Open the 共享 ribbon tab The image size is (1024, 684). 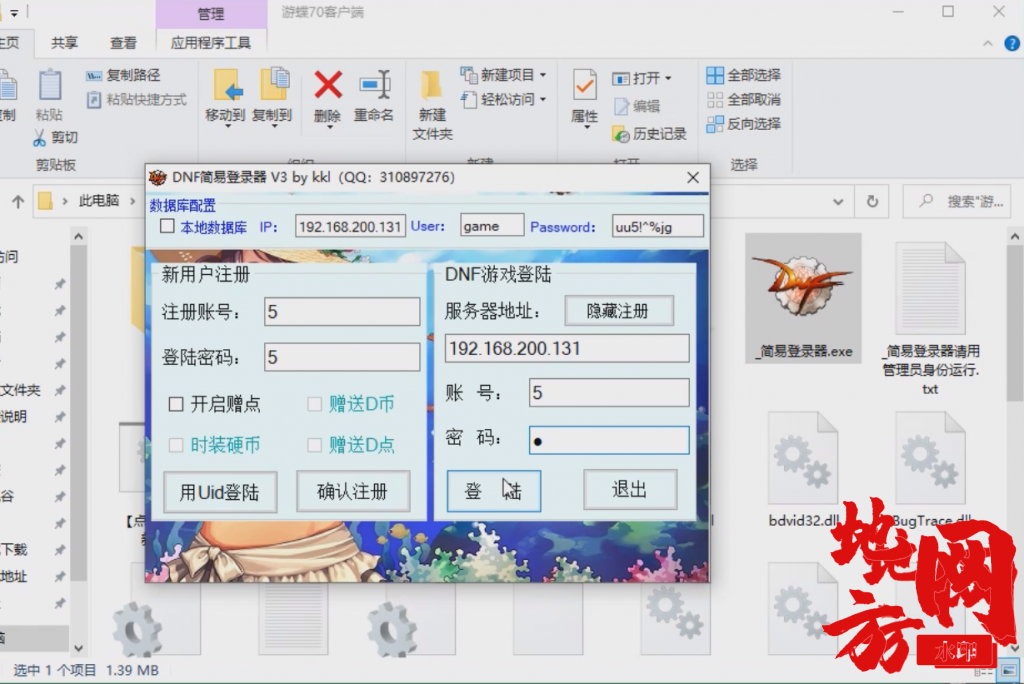65,43
